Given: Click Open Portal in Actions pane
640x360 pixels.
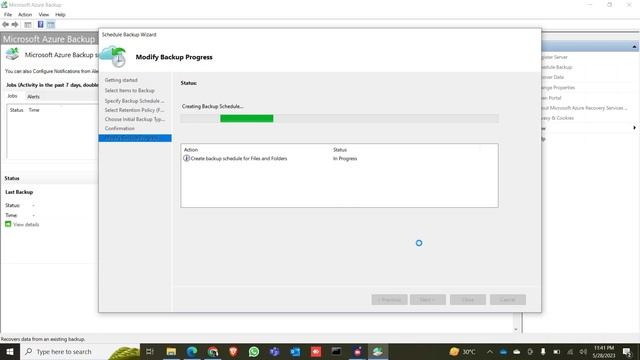Looking at the screenshot, I should point(551,98).
